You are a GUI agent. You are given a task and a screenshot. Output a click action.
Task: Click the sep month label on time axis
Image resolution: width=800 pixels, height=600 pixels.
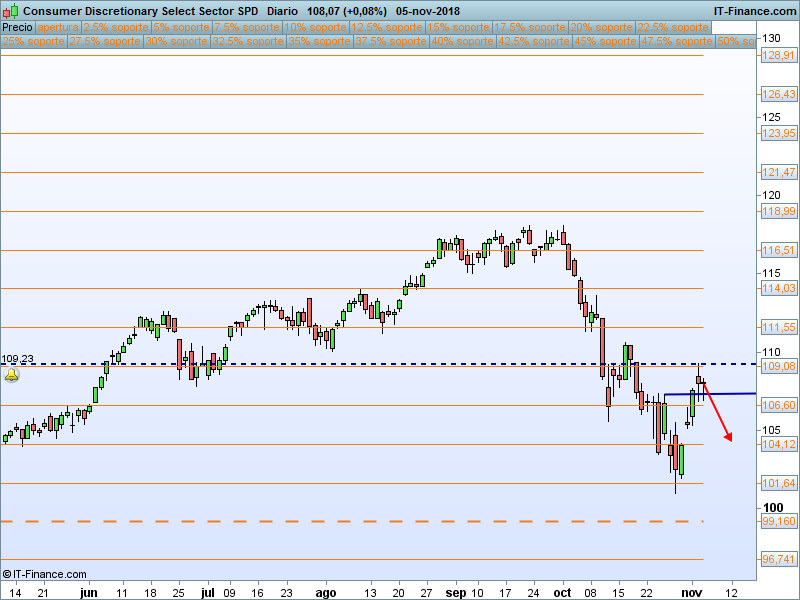tap(456, 593)
